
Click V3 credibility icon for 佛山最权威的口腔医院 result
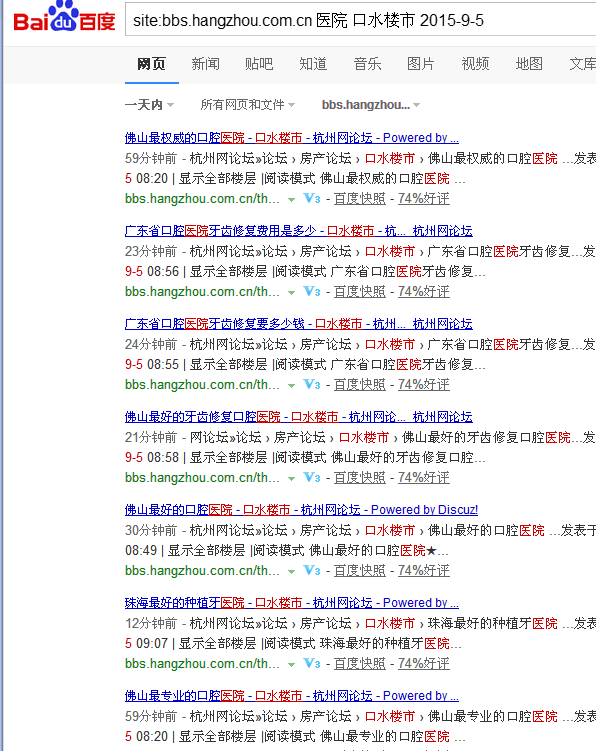(312, 198)
